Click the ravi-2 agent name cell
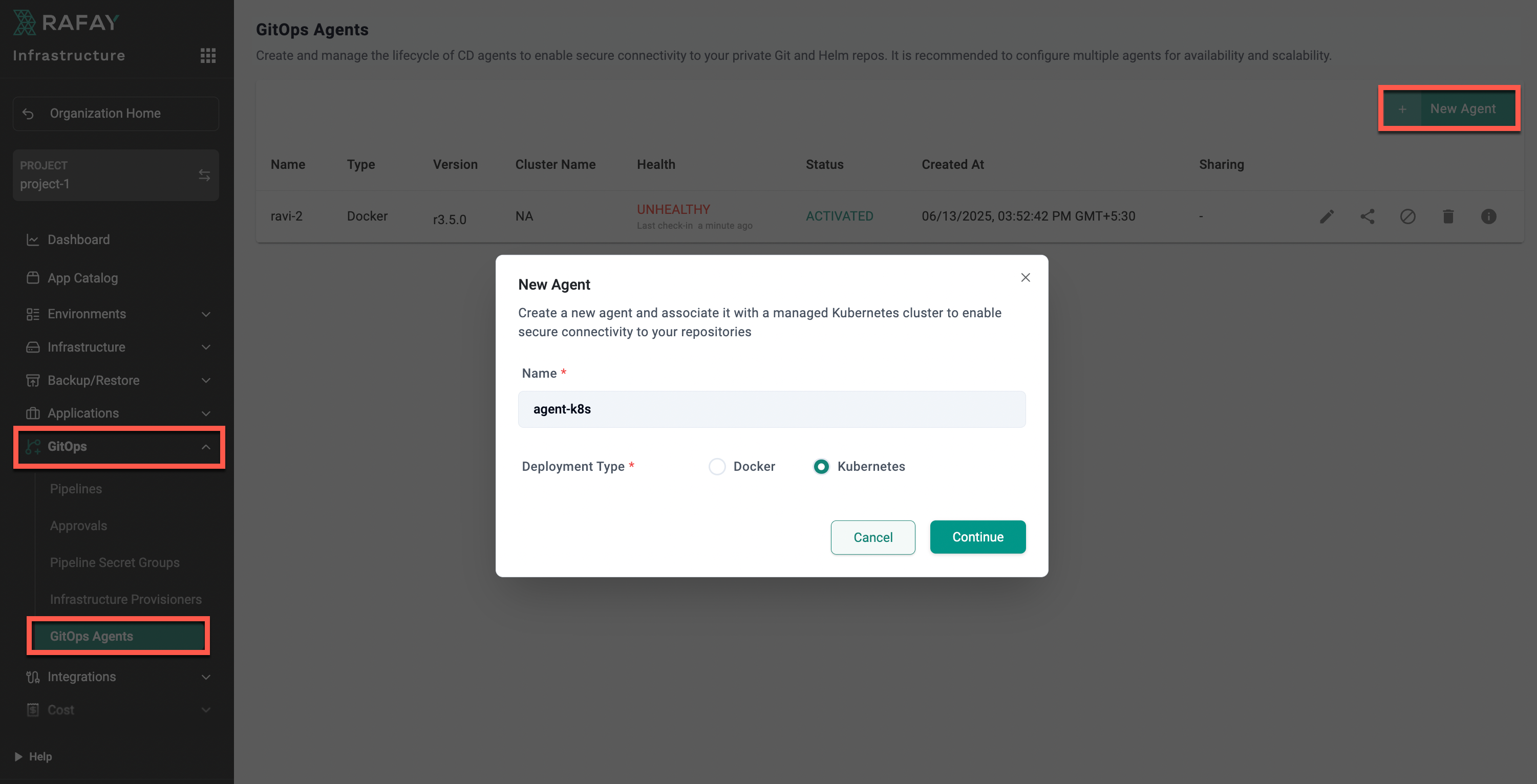Screen dimensions: 1537x784 coord(286,216)
